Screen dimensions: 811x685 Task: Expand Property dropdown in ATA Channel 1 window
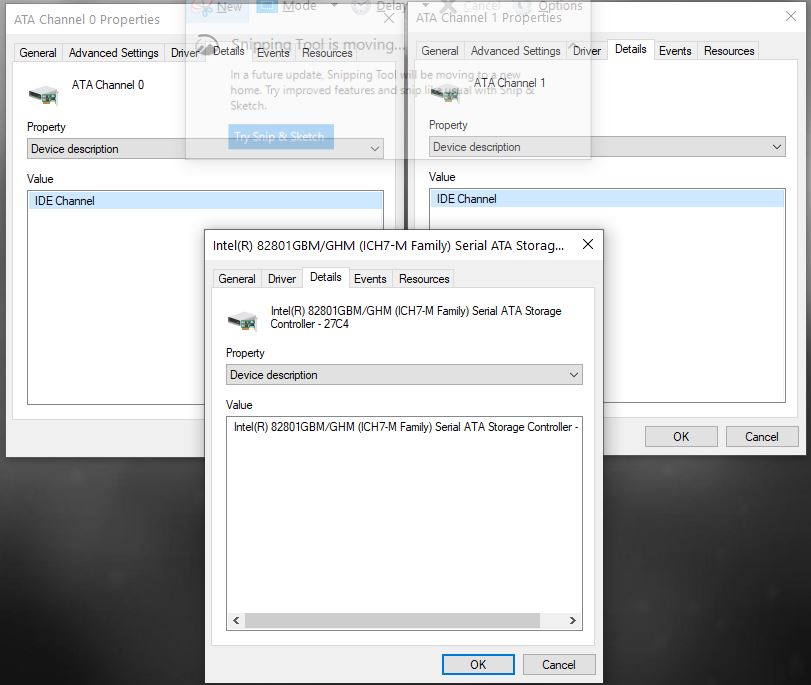click(607, 147)
